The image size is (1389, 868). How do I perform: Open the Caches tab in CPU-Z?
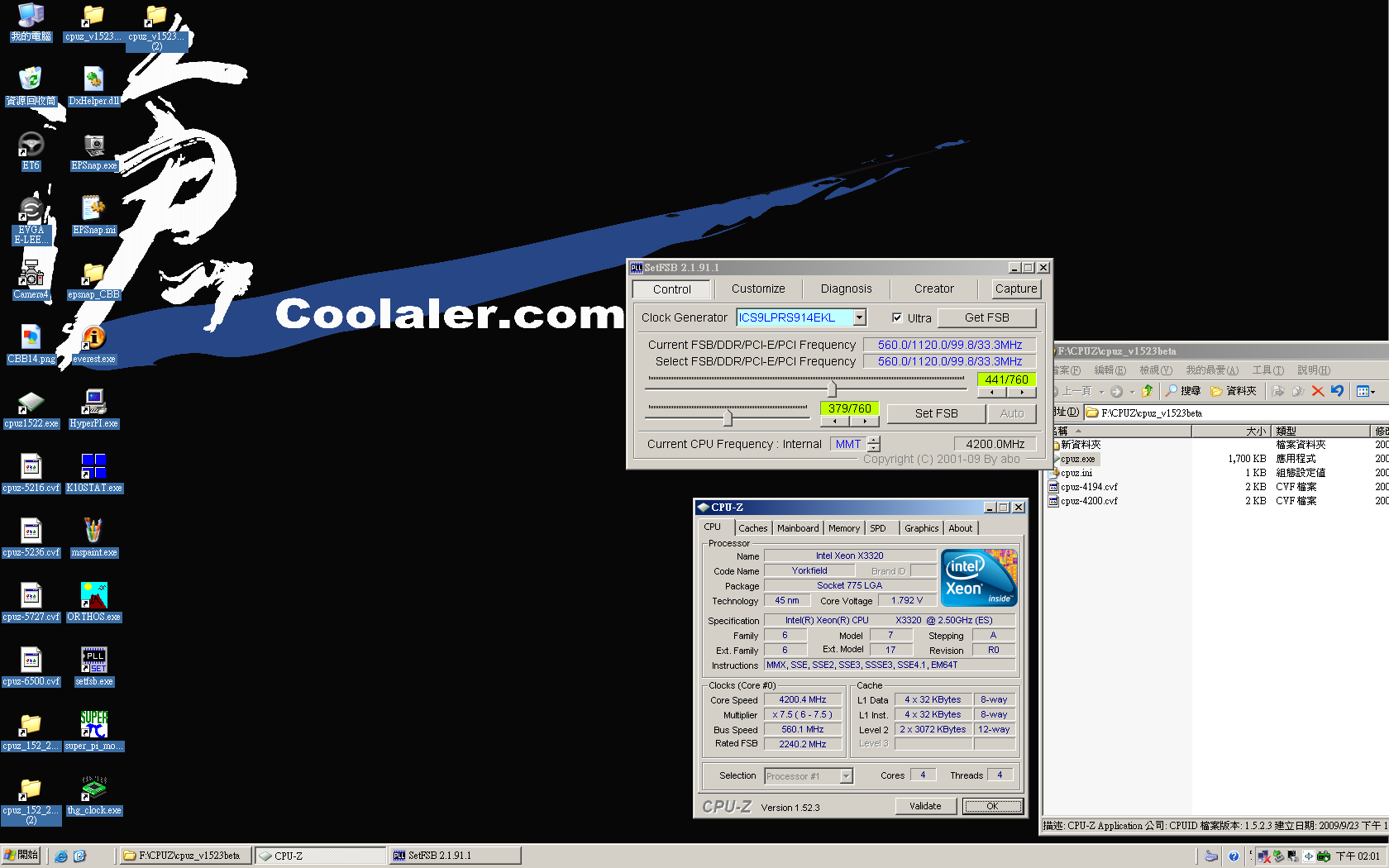(752, 528)
